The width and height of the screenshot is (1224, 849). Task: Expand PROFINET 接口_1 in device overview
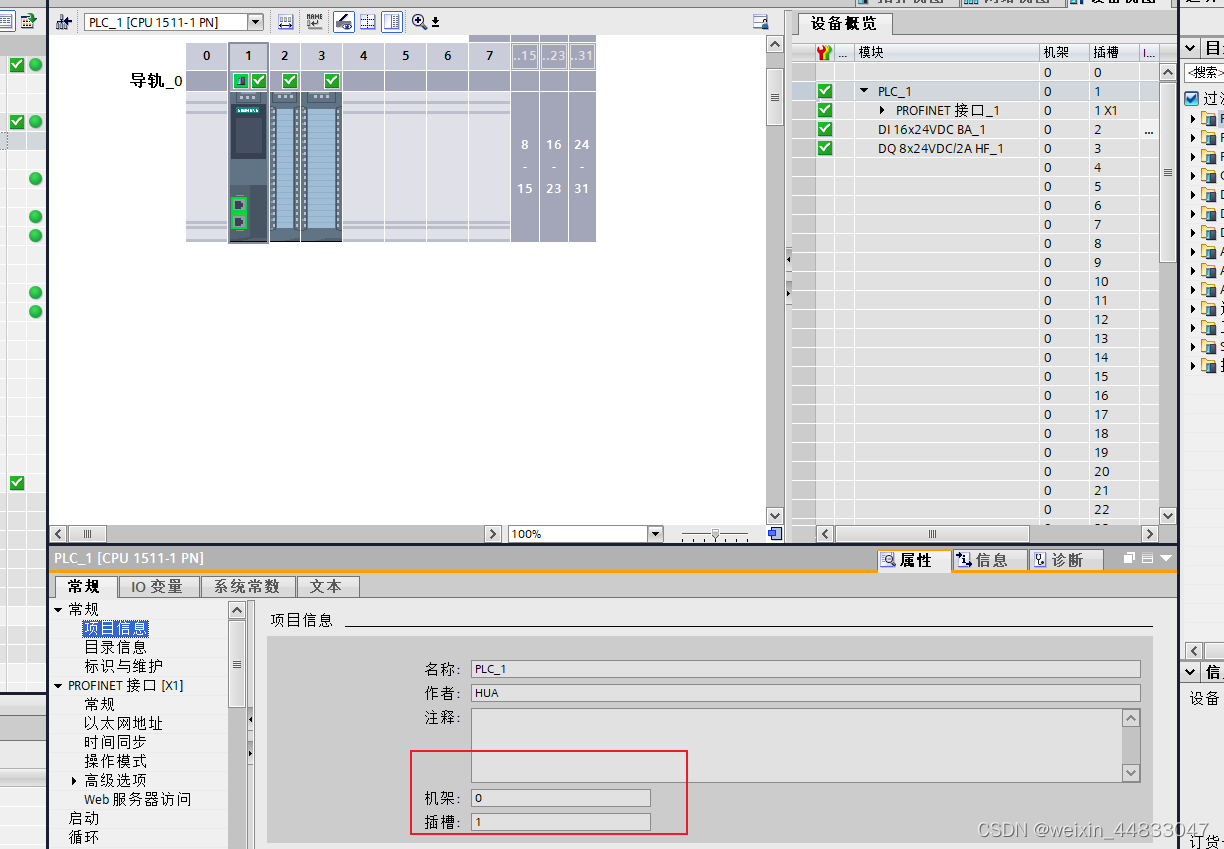point(881,110)
